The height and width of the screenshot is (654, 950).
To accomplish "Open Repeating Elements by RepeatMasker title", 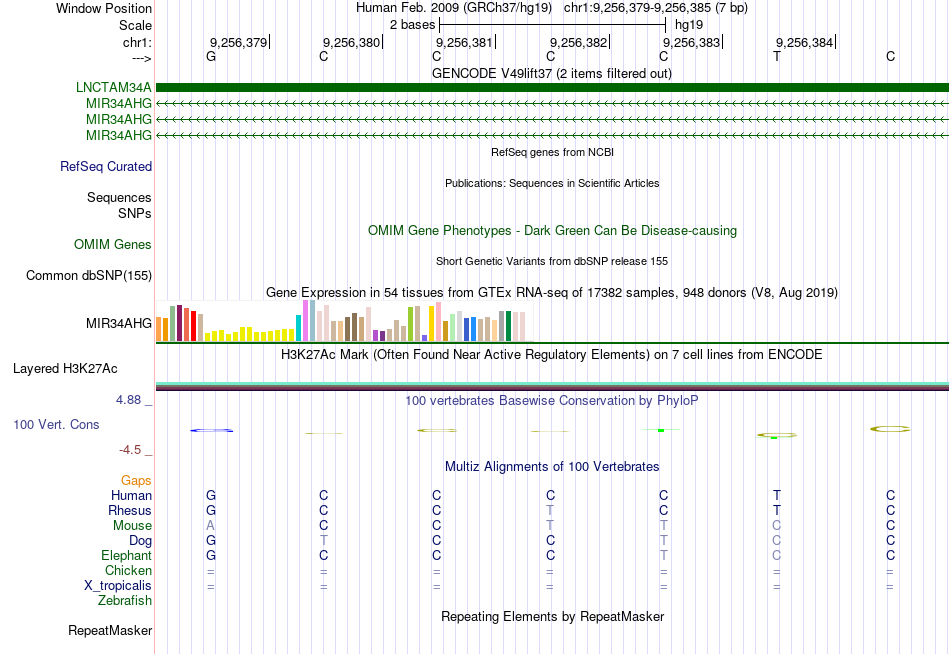I will tap(553, 616).
